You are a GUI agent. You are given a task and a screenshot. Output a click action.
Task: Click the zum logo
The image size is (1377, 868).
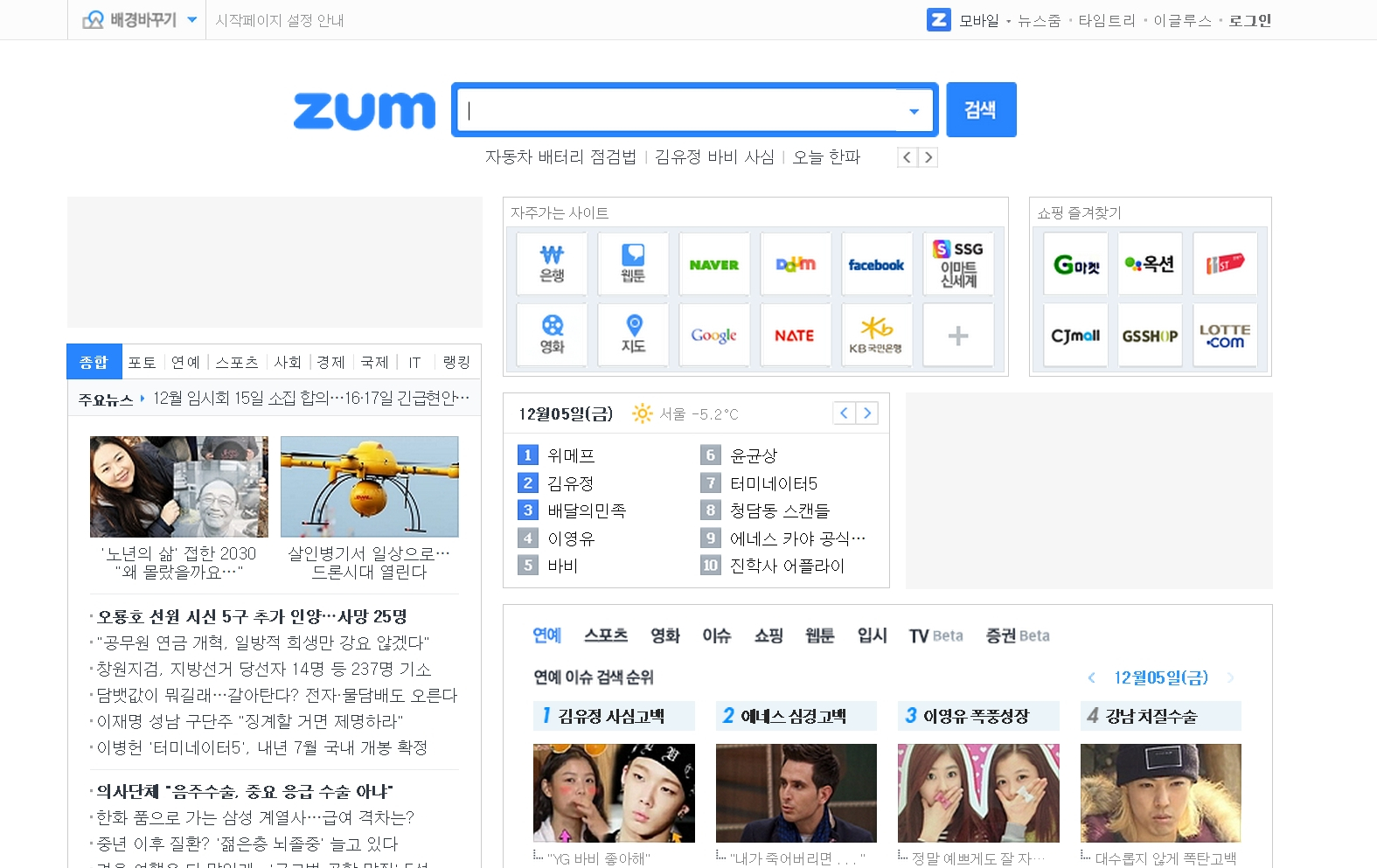click(364, 111)
